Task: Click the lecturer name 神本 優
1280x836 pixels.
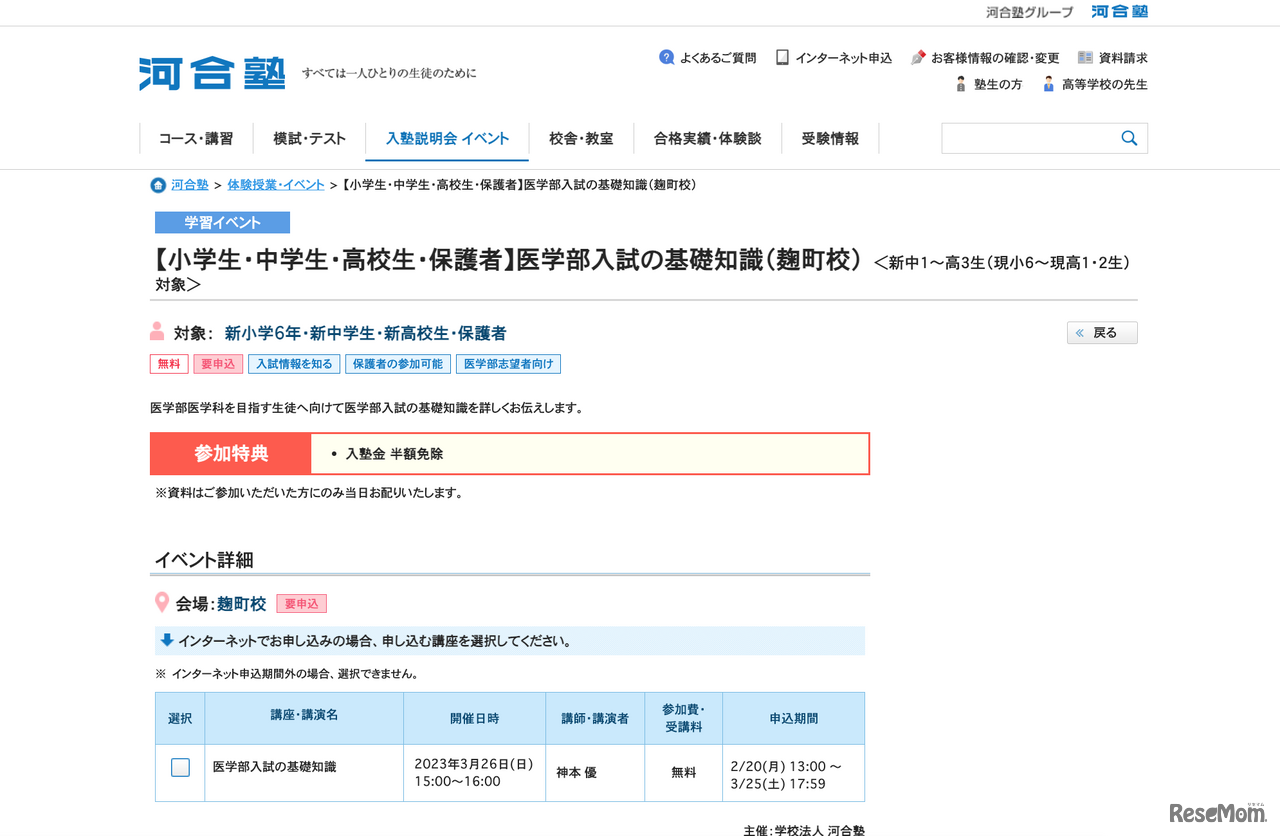Action: point(577,773)
